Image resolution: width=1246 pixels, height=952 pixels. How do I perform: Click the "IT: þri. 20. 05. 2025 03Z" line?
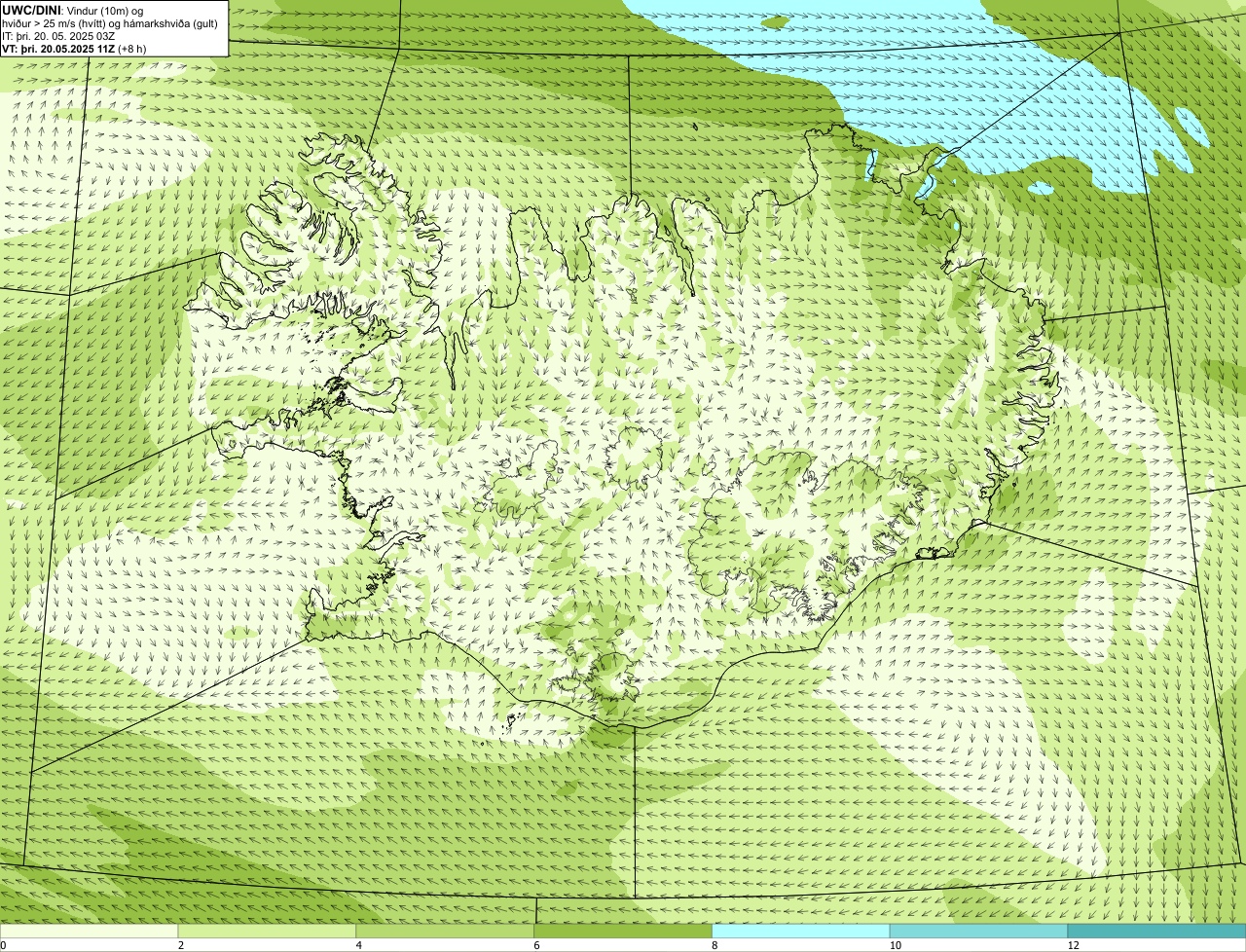pyautogui.click(x=58, y=37)
